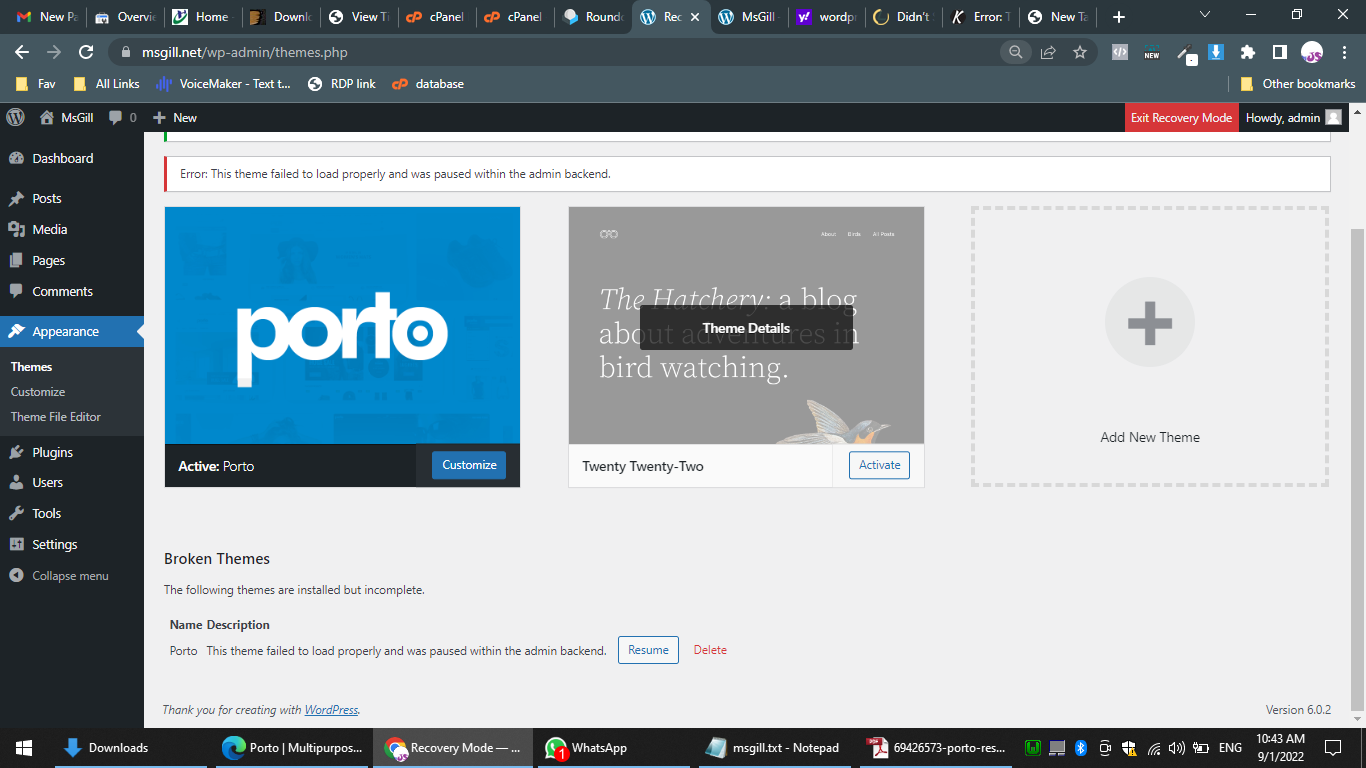Open the Users menu item
1366x768 pixels.
(x=72, y=483)
